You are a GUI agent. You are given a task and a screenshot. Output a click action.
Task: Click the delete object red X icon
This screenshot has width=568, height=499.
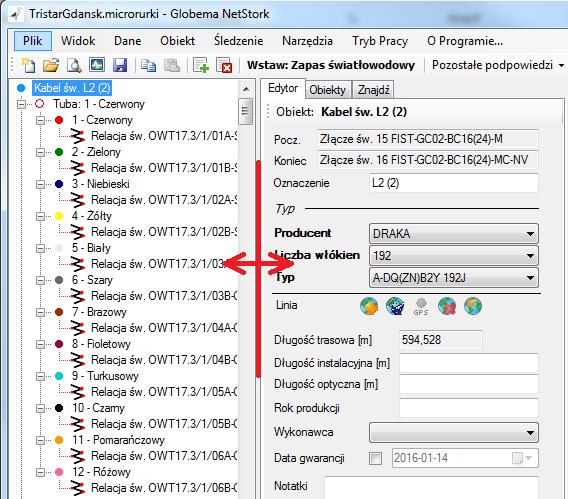pyautogui.click(x=224, y=66)
